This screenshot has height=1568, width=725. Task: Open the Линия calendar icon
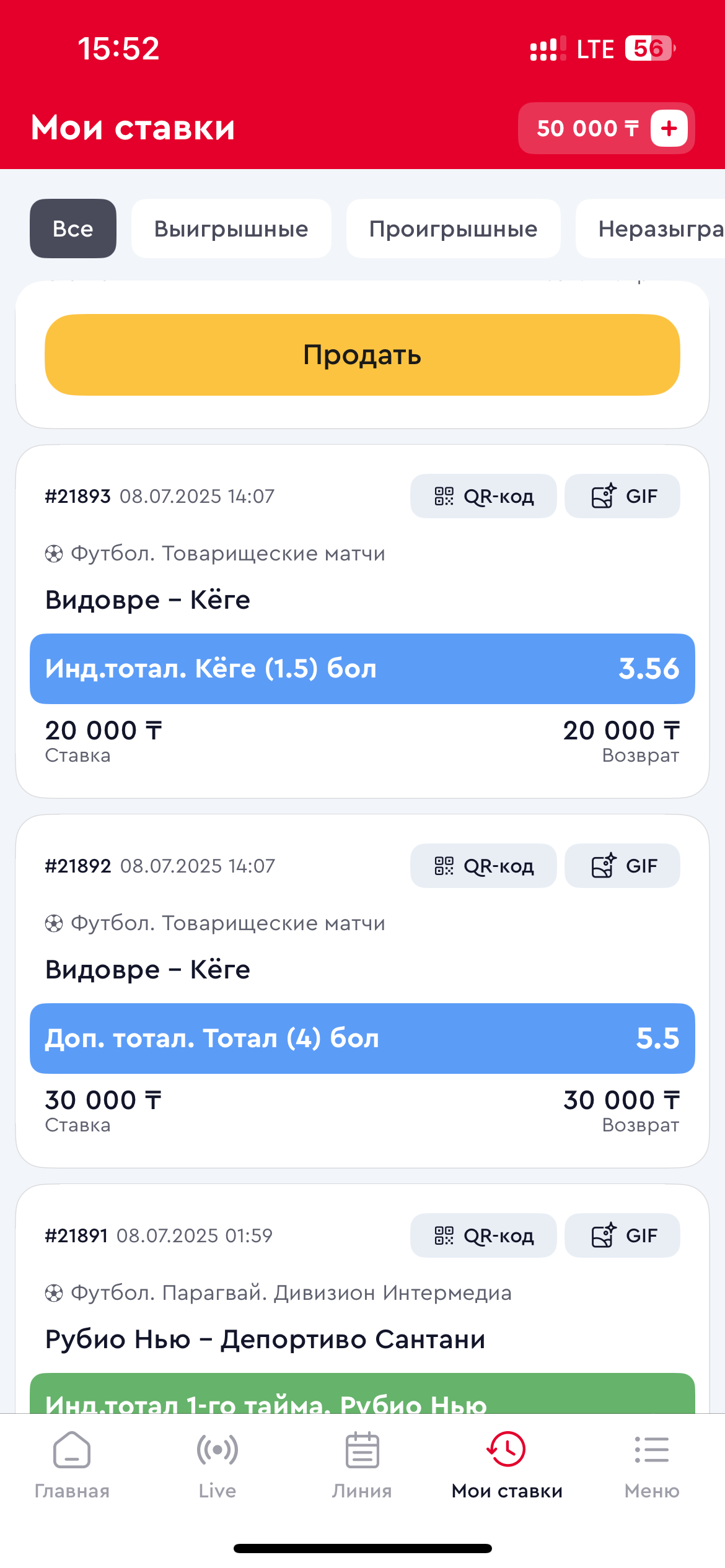[362, 1450]
